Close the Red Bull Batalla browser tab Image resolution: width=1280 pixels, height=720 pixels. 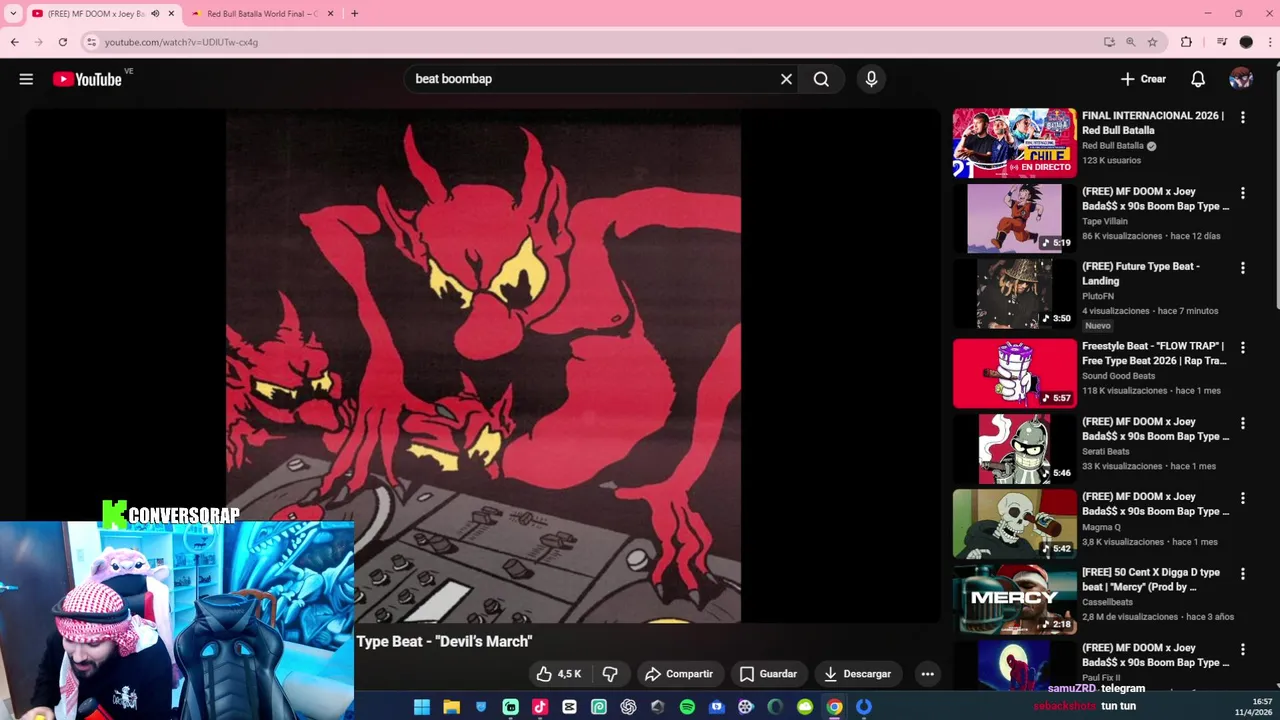tap(330, 14)
